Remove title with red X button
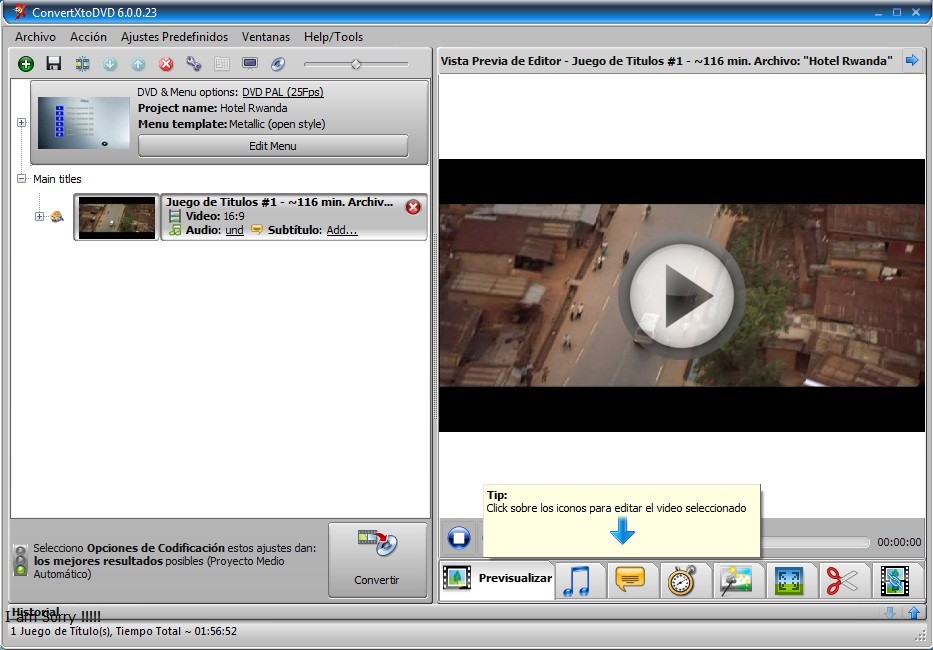The image size is (933, 650). coord(413,207)
